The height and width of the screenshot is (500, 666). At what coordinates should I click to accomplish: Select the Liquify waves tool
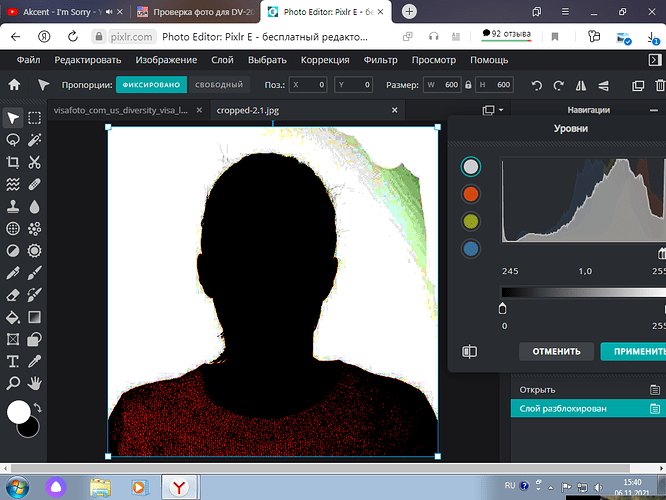pyautogui.click(x=13, y=184)
